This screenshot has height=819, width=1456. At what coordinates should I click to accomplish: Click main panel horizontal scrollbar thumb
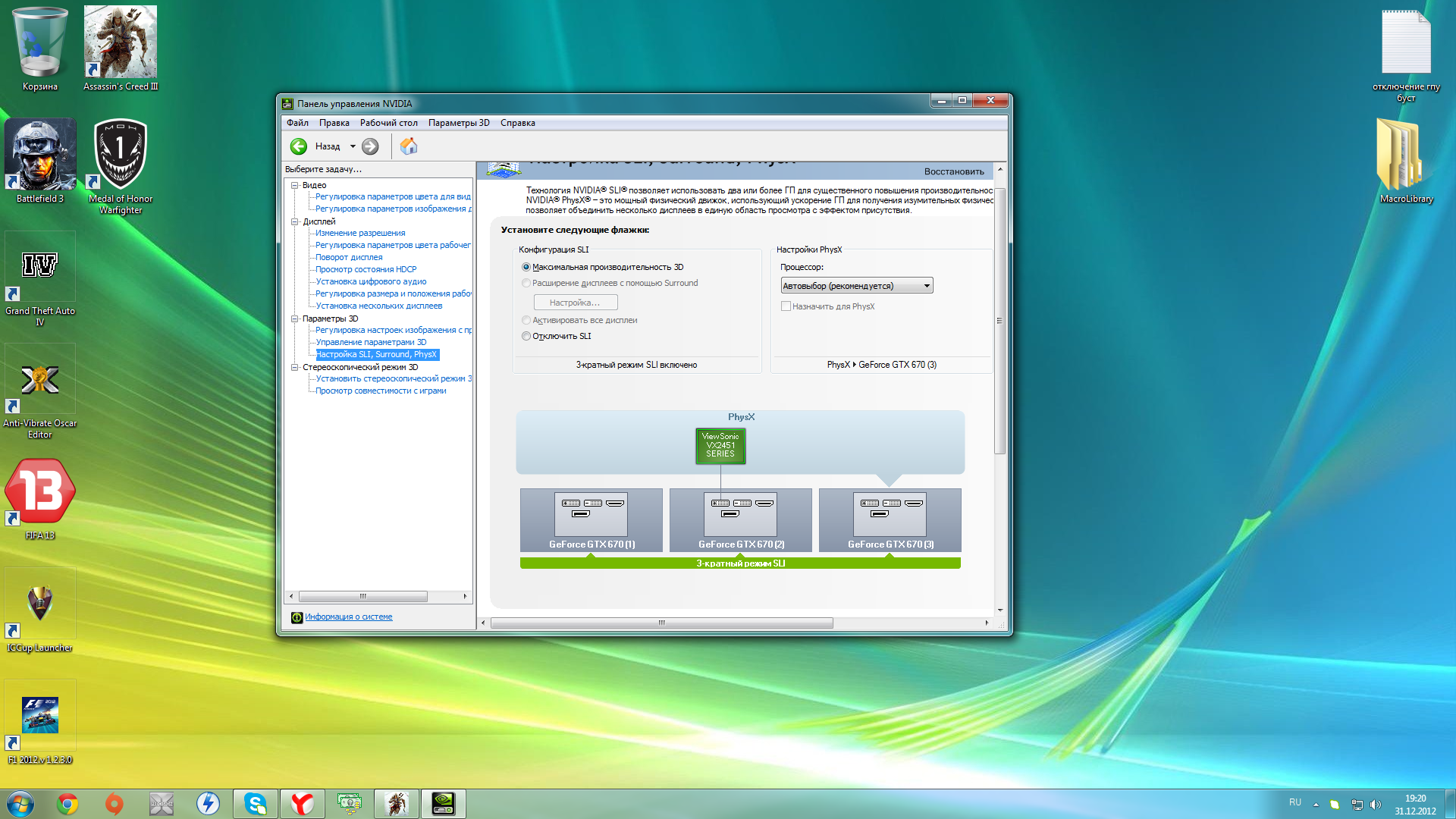tap(661, 623)
